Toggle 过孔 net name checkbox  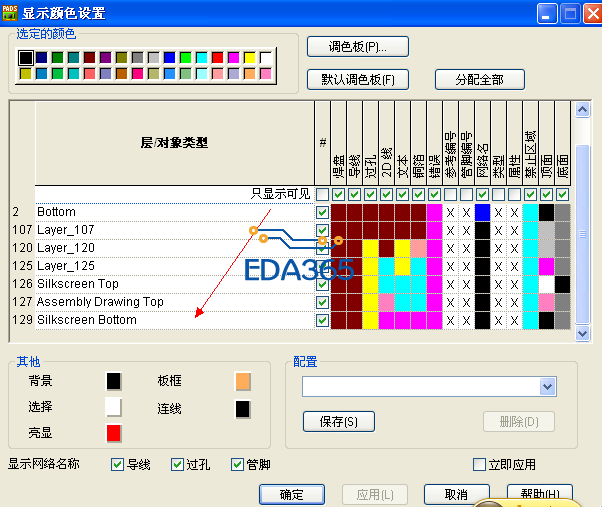pyautogui.click(x=177, y=464)
